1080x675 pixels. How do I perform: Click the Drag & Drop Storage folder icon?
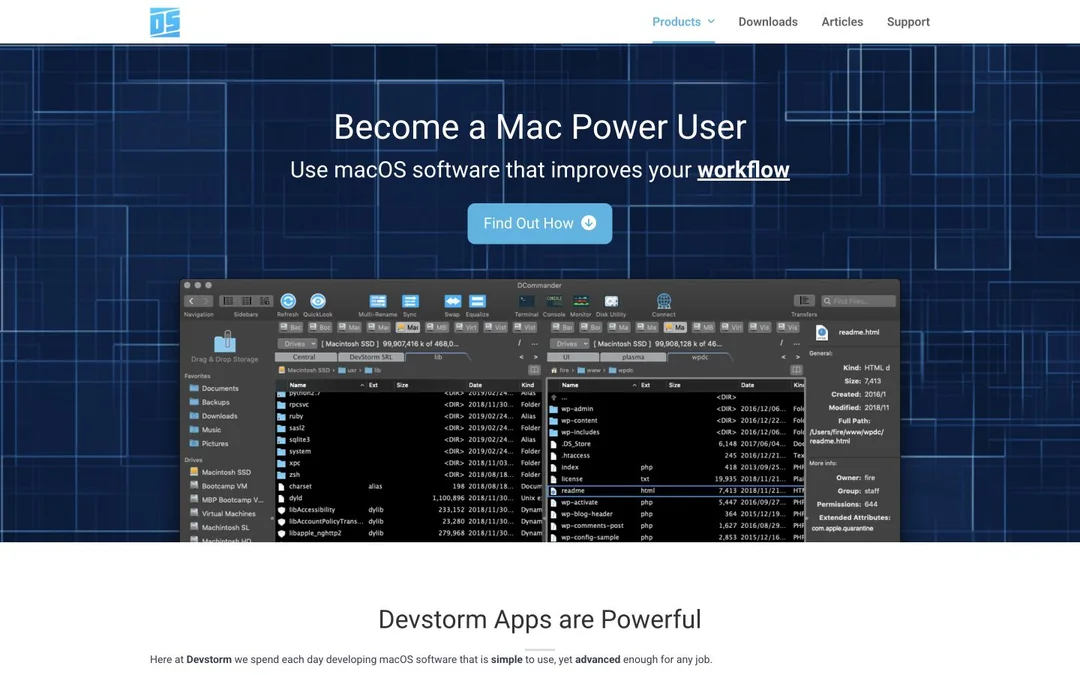click(x=225, y=341)
